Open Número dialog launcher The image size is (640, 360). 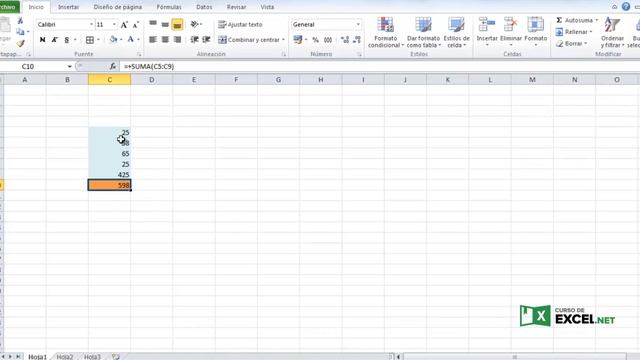(359, 54)
